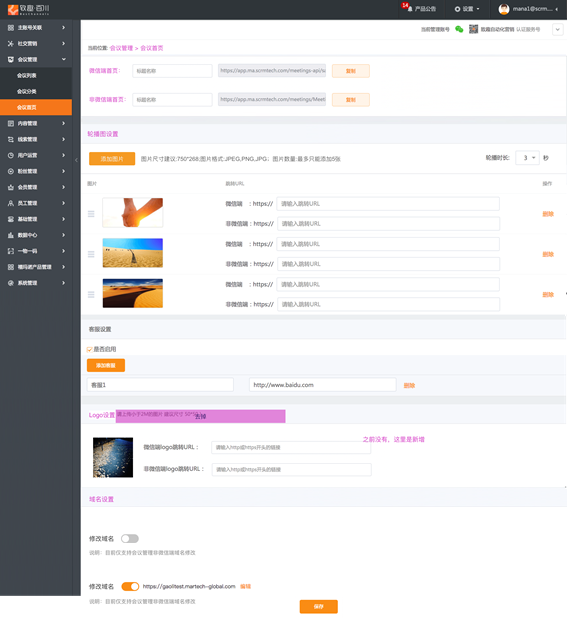Open the 产品公告 notification bell
567x618 pixels.
[x=409, y=9]
